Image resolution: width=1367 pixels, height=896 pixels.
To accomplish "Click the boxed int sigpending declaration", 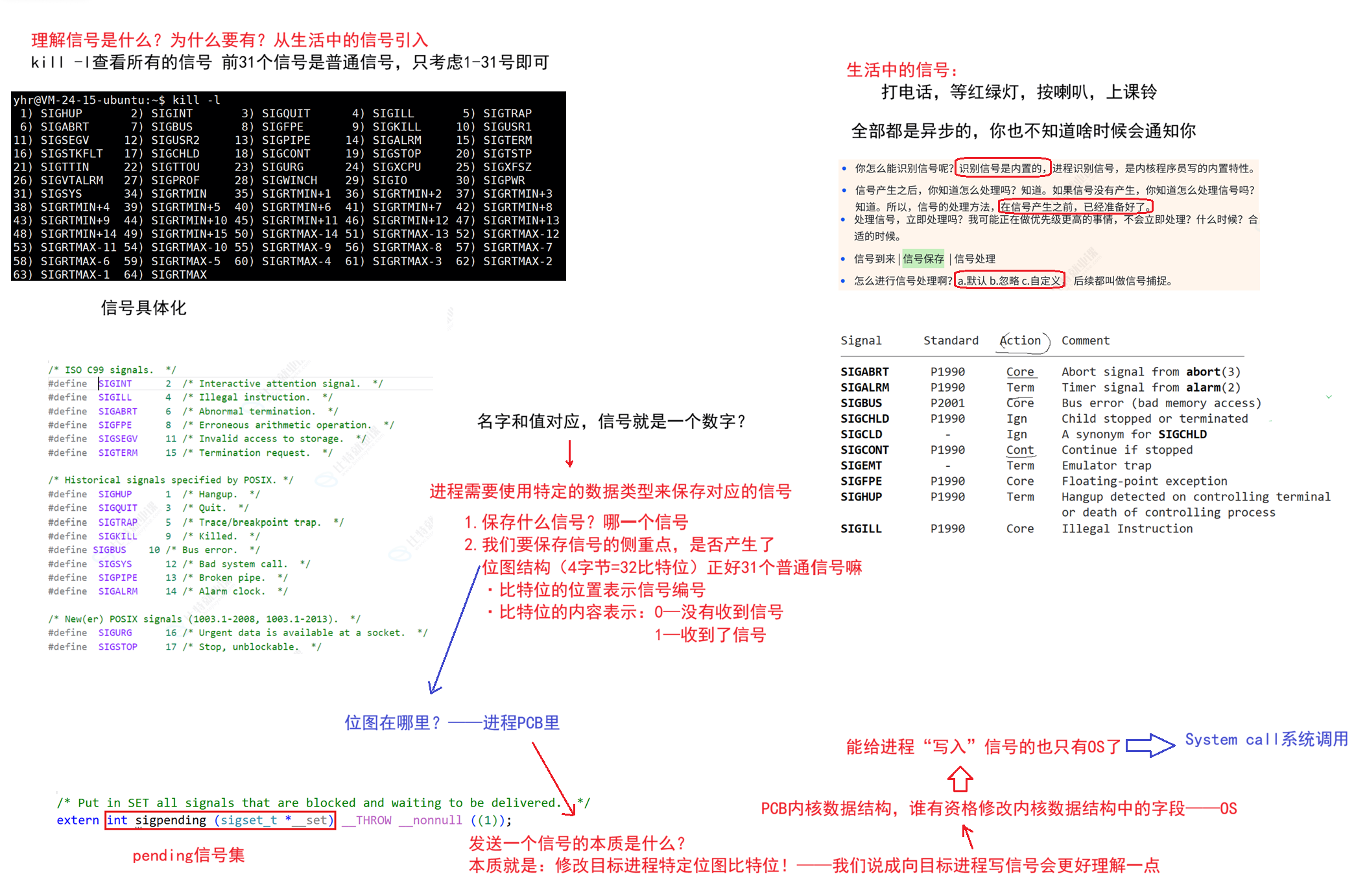I will pyautogui.click(x=220, y=820).
